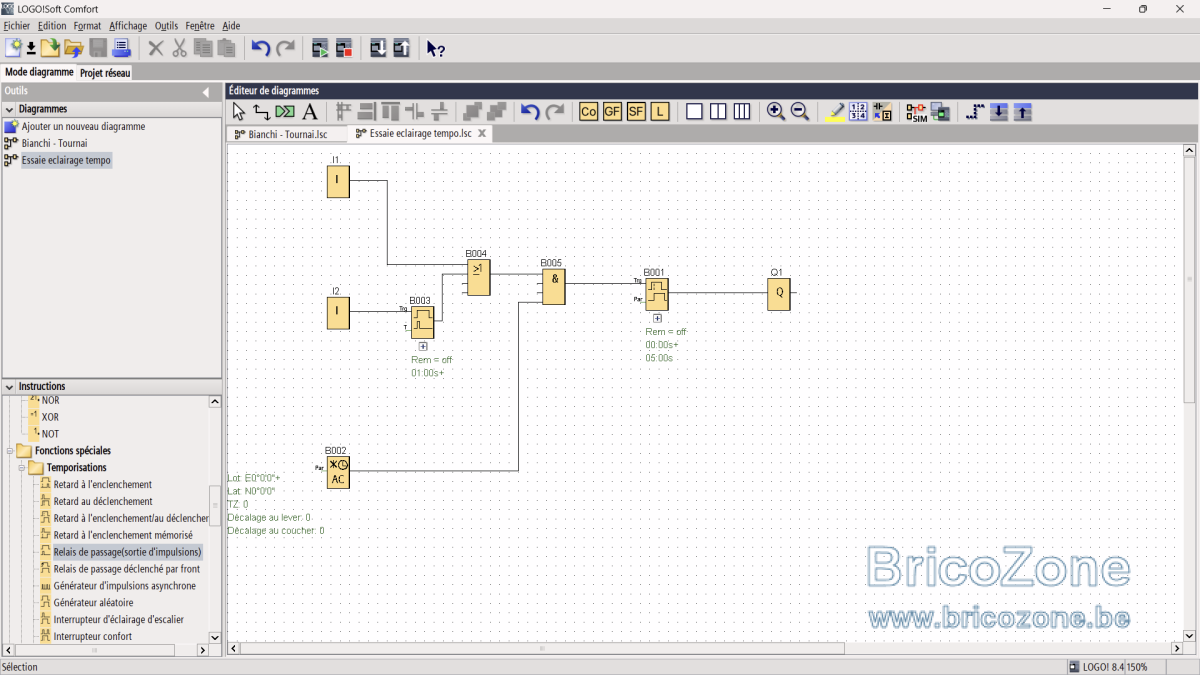This screenshot has width=1200, height=675.
Task: Zoom in on the diagram
Action: coord(775,112)
